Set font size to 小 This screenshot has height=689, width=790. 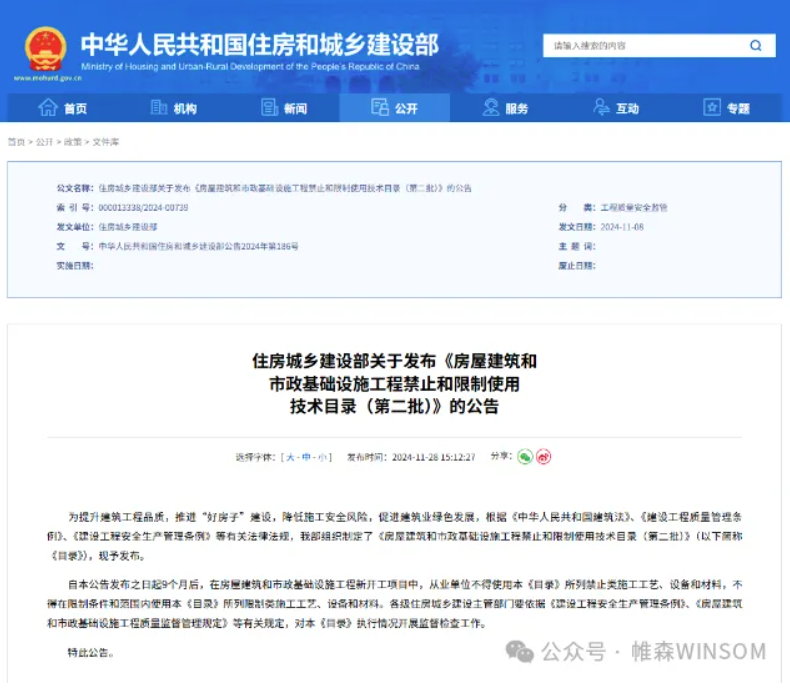322,457
